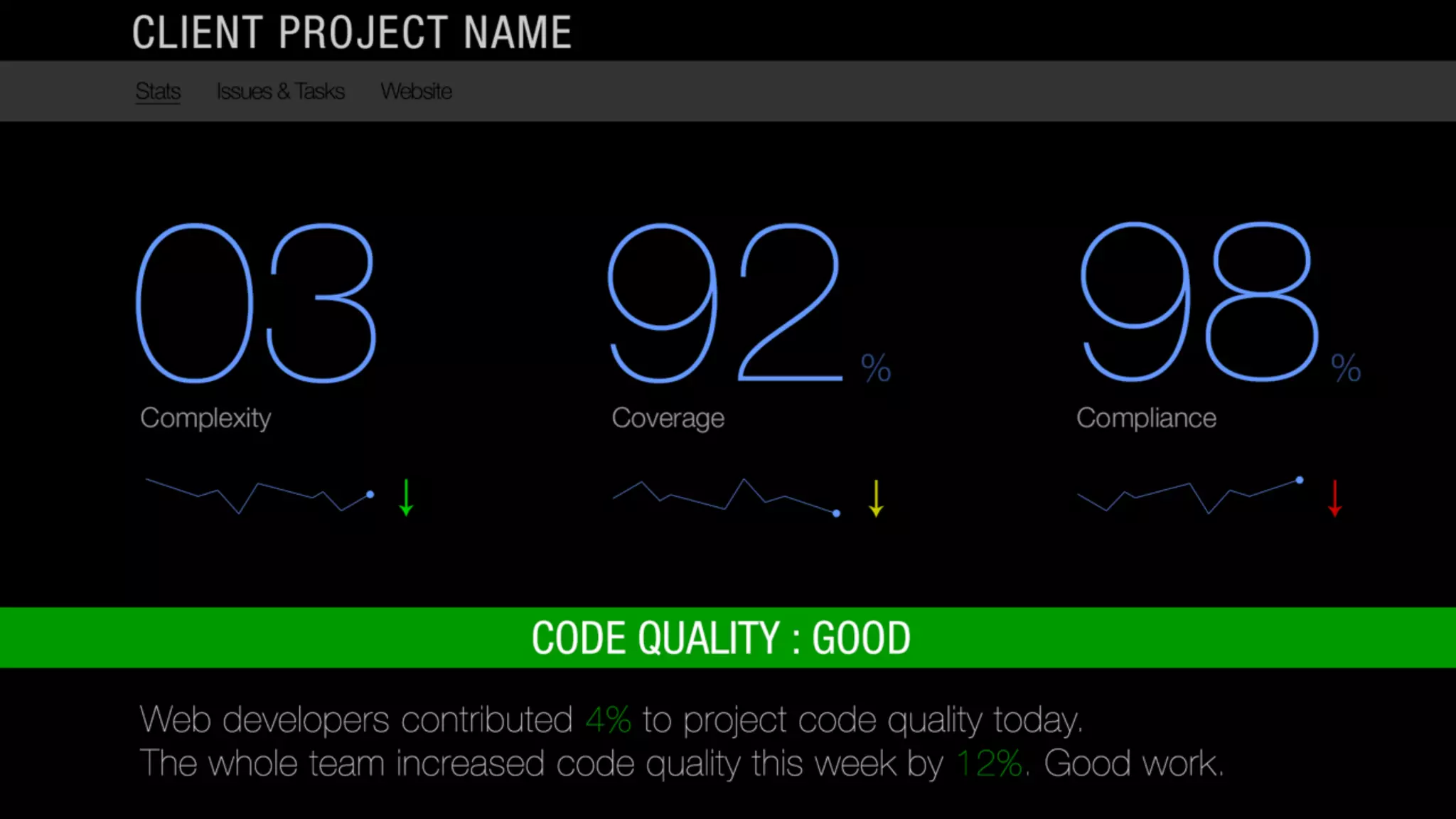Select the large 98 compliance number
Image resolution: width=1456 pixels, height=819 pixels.
point(1199,302)
